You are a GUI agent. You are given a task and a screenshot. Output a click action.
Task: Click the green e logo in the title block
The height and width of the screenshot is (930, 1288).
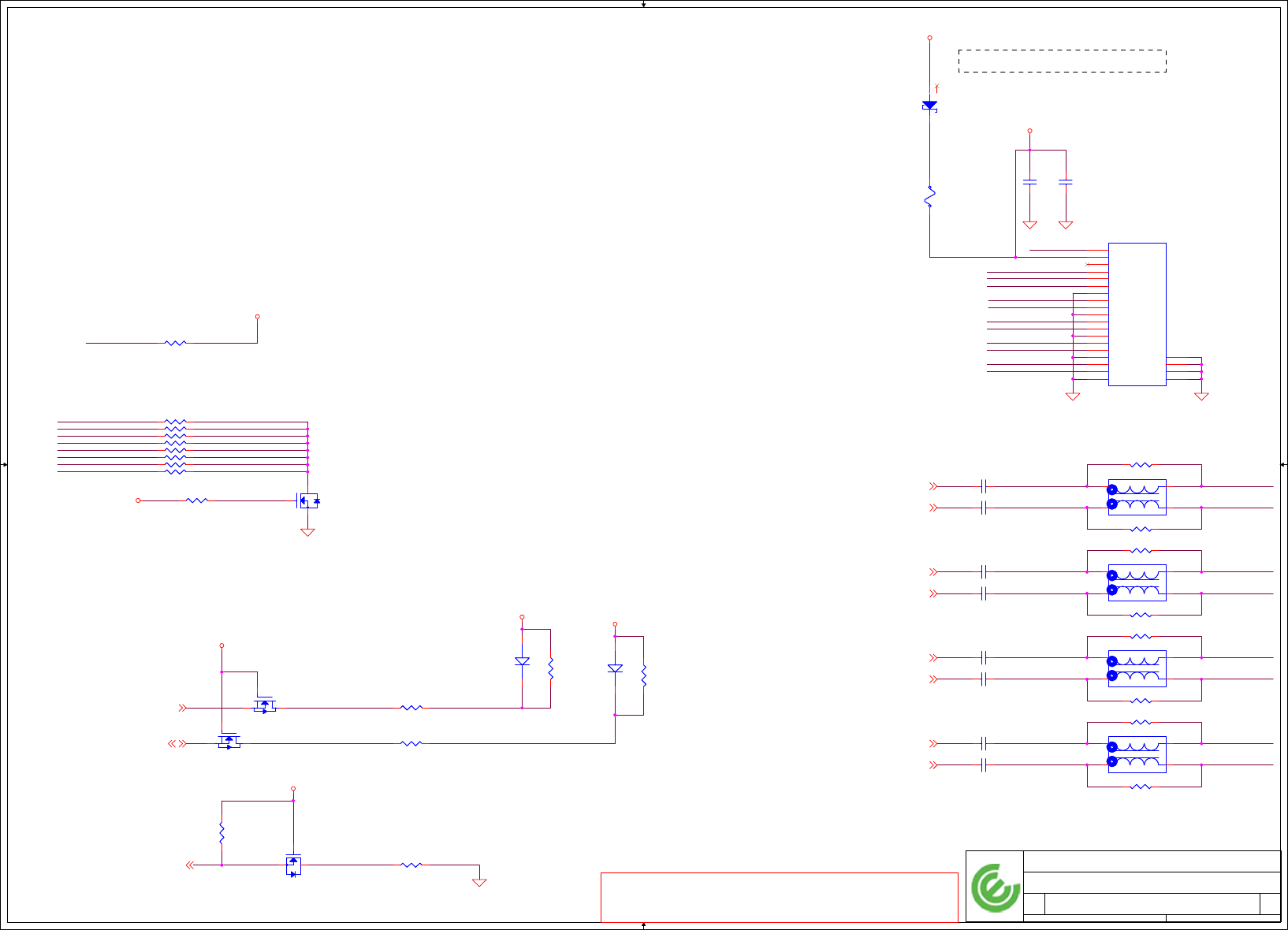pyautogui.click(x=996, y=888)
